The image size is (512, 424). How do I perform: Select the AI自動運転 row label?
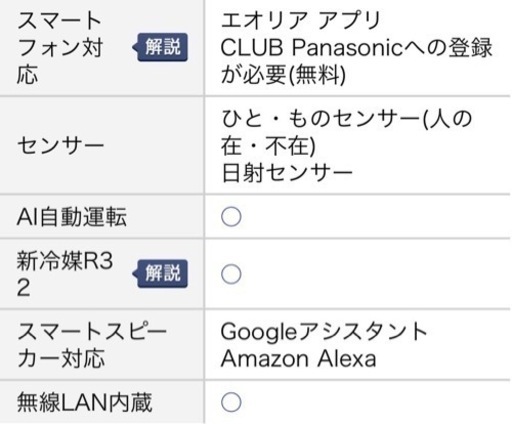pos(72,217)
